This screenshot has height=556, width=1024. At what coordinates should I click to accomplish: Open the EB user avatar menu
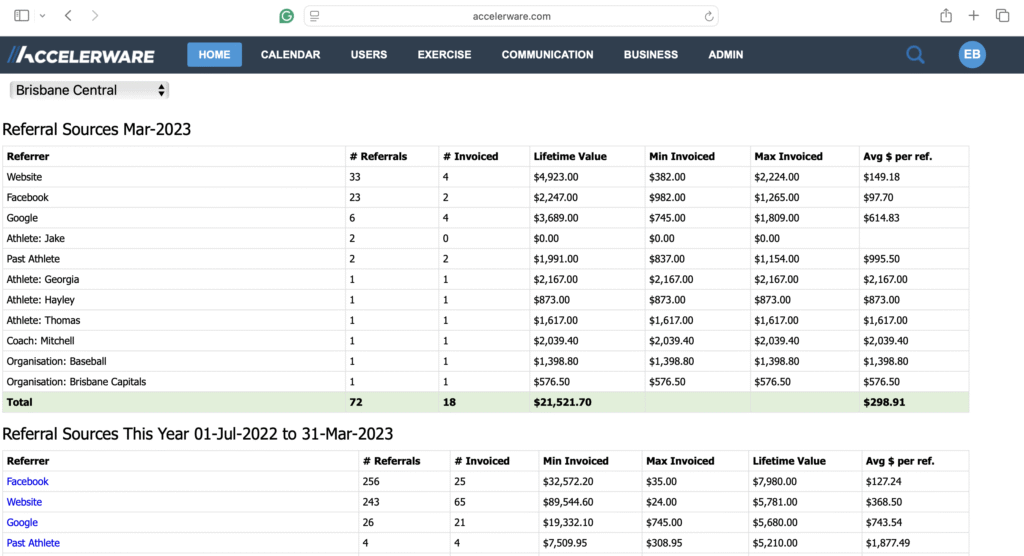(972, 55)
